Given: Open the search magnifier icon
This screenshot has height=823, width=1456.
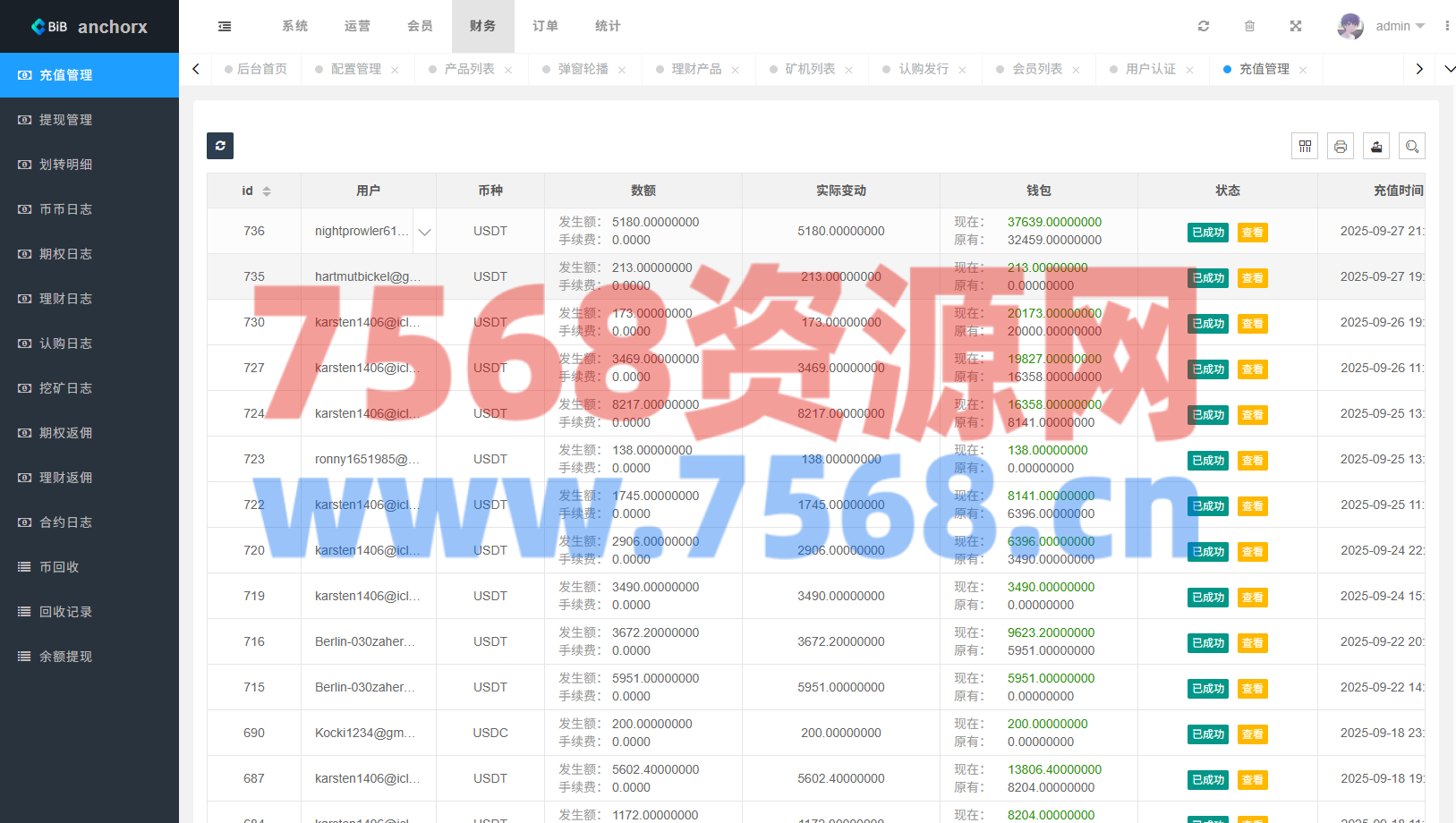Looking at the screenshot, I should (x=1412, y=147).
